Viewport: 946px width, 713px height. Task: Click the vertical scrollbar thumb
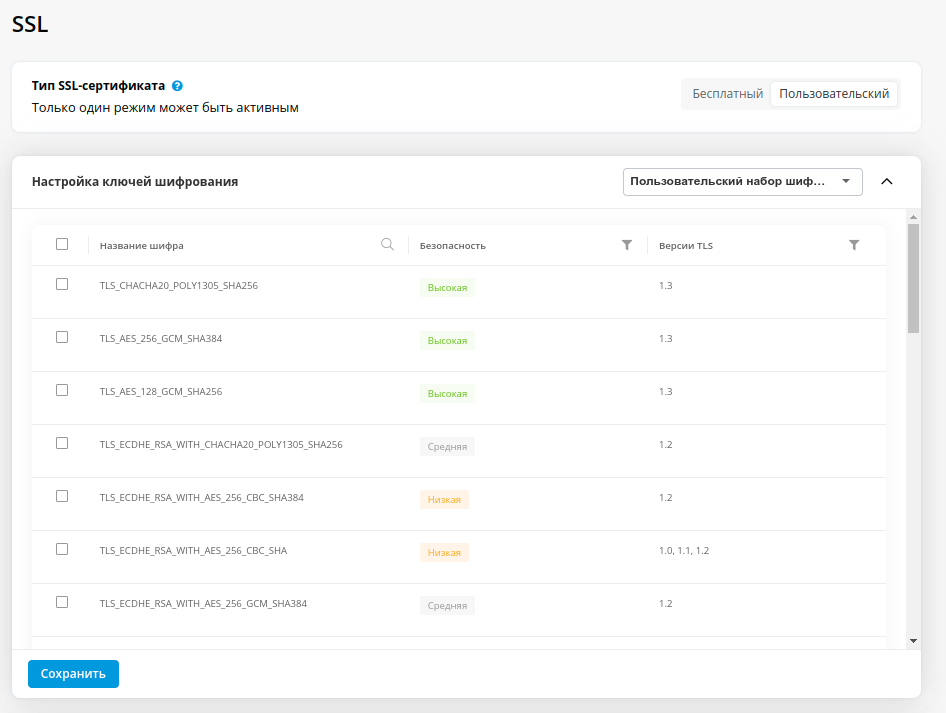pos(913,278)
